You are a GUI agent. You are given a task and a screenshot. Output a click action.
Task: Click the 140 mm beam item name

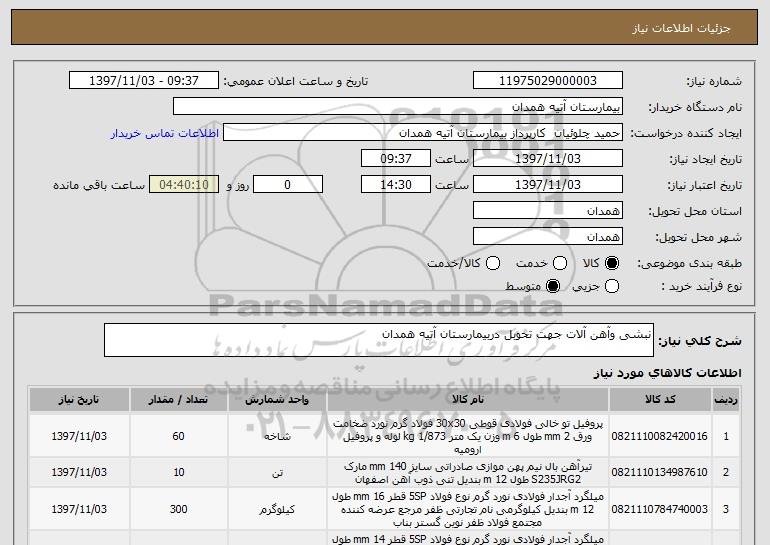click(x=468, y=472)
